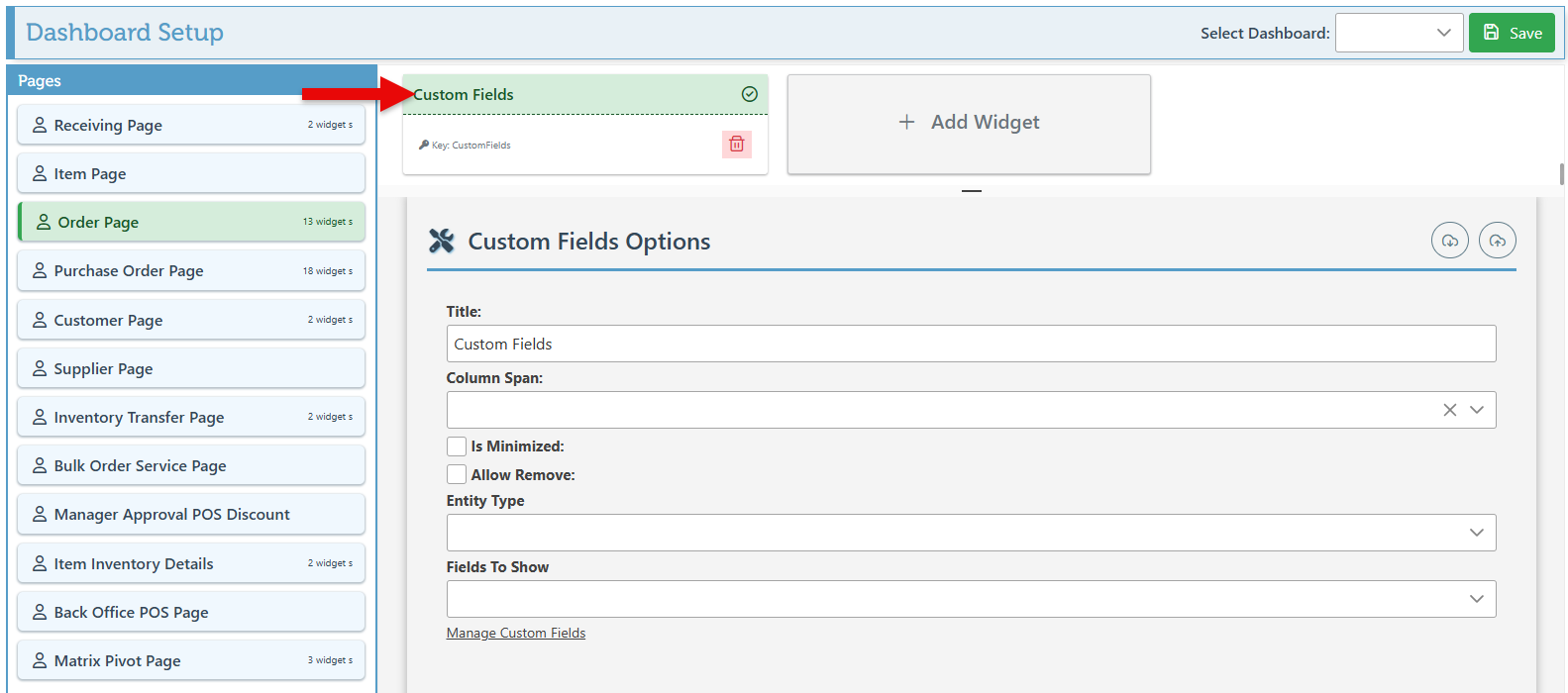Viewport: 1568px width, 693px height.
Task: Open the Manage Custom Fields link
Action: tap(516, 634)
